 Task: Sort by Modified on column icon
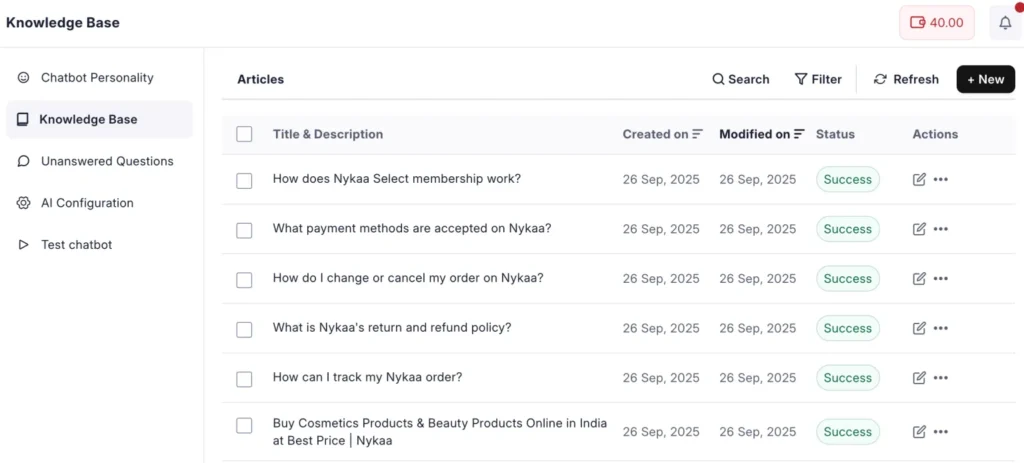(799, 135)
